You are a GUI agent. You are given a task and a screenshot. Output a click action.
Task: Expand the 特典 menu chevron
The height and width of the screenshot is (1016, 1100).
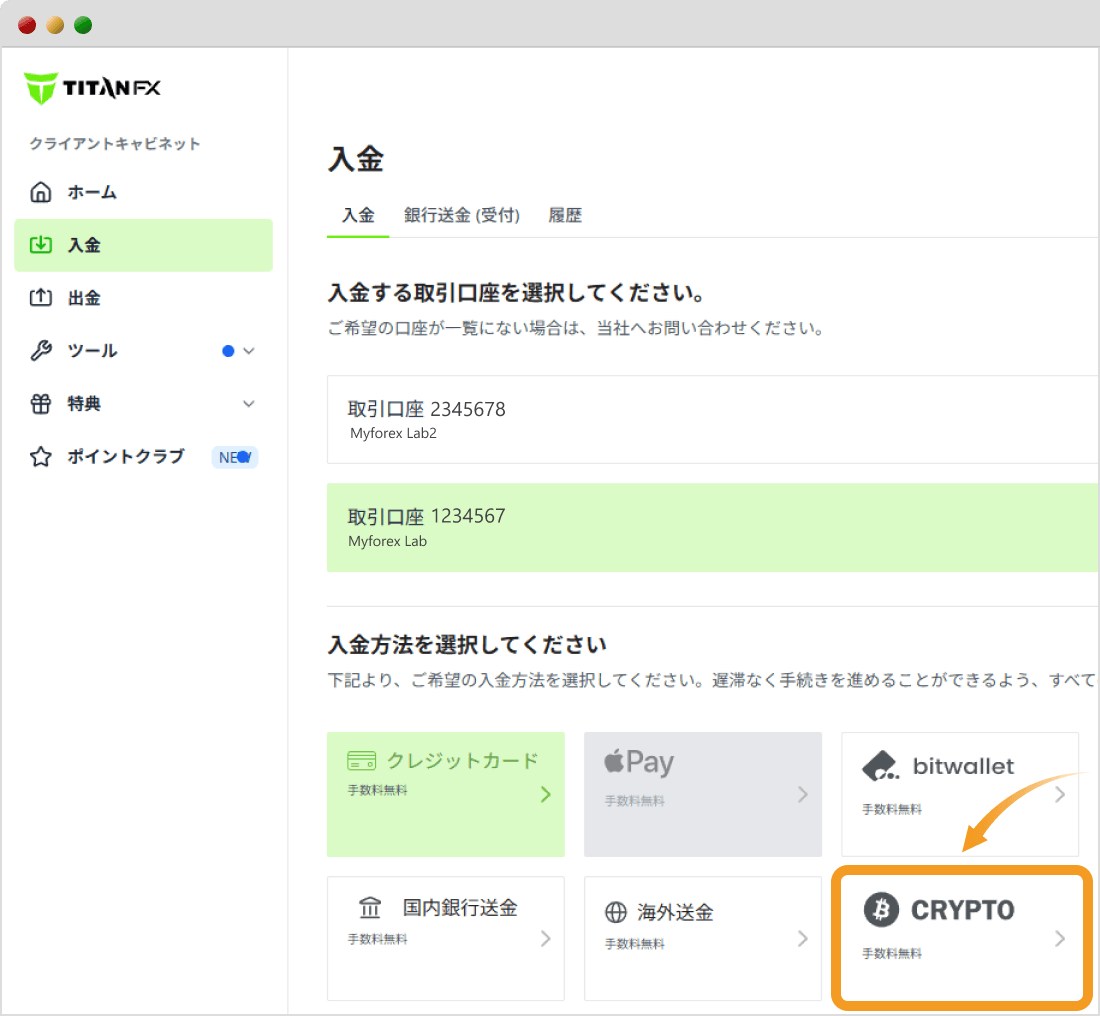tap(248, 404)
